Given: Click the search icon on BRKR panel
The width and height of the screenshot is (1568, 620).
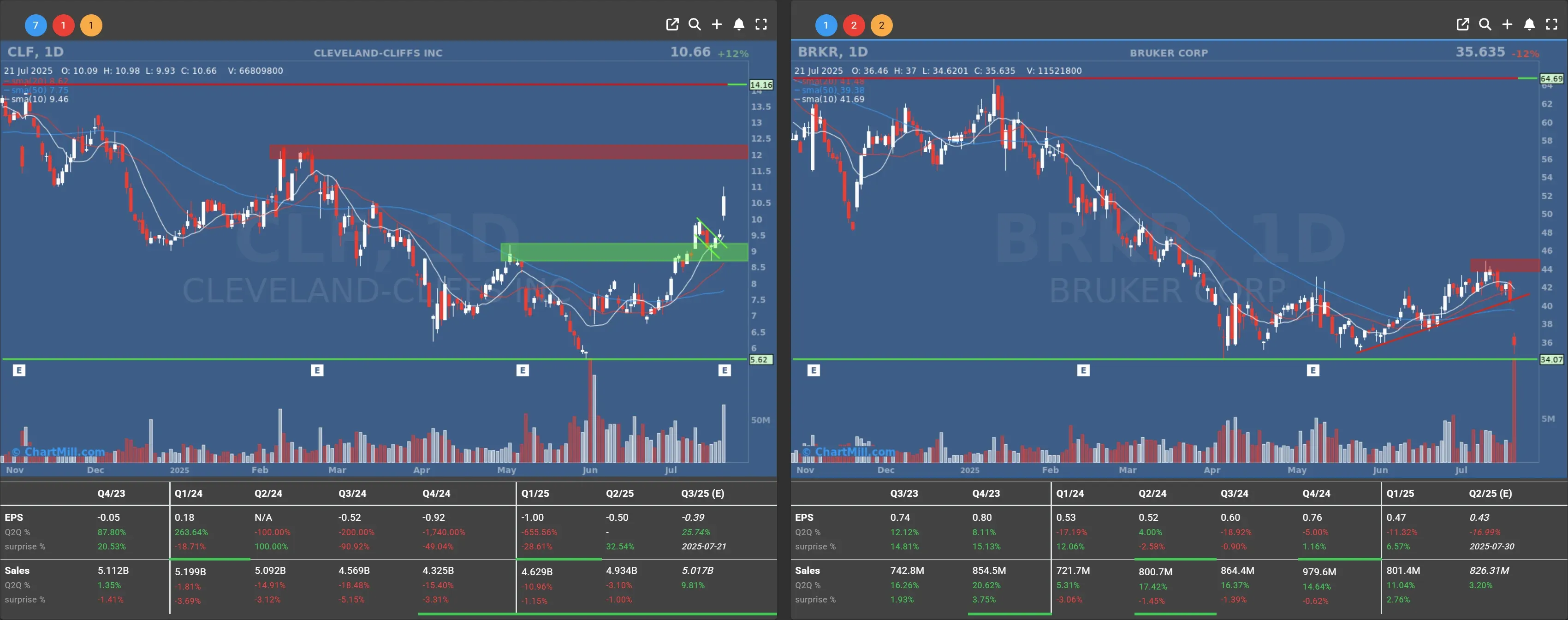Looking at the screenshot, I should [1485, 24].
